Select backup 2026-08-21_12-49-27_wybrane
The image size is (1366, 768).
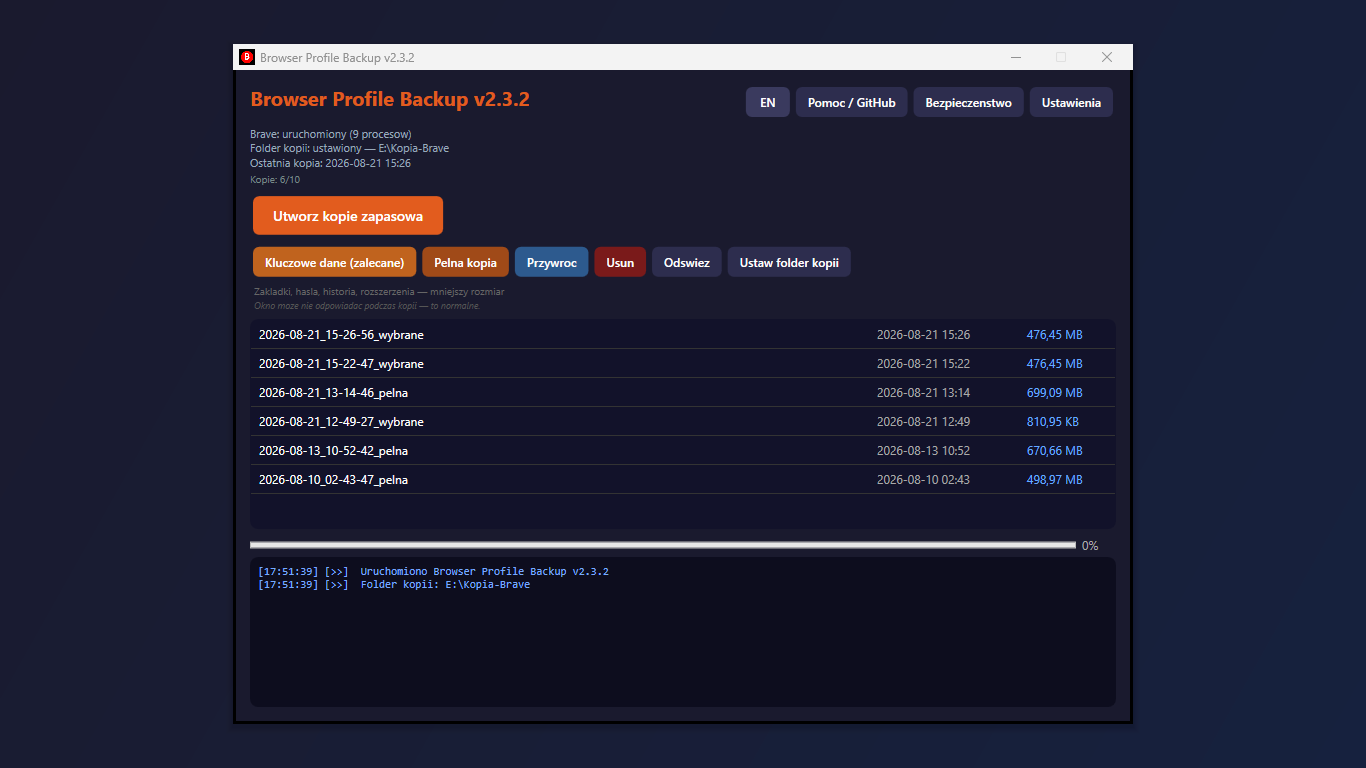tap(682, 422)
